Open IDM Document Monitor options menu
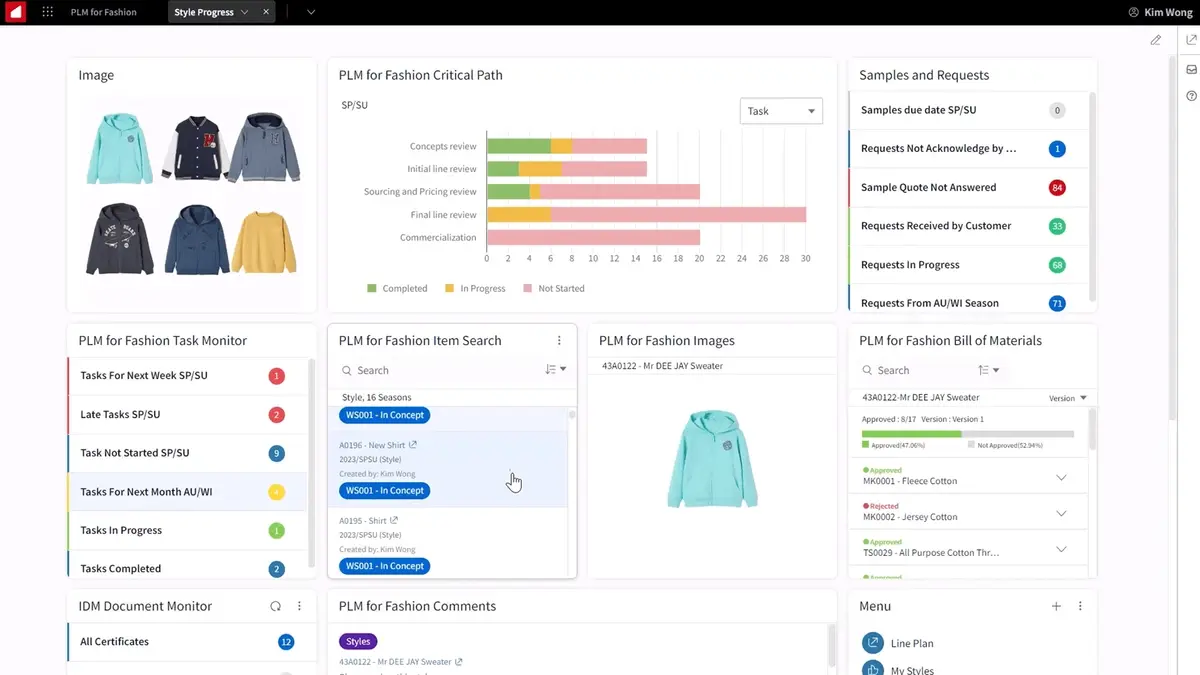 (299, 606)
